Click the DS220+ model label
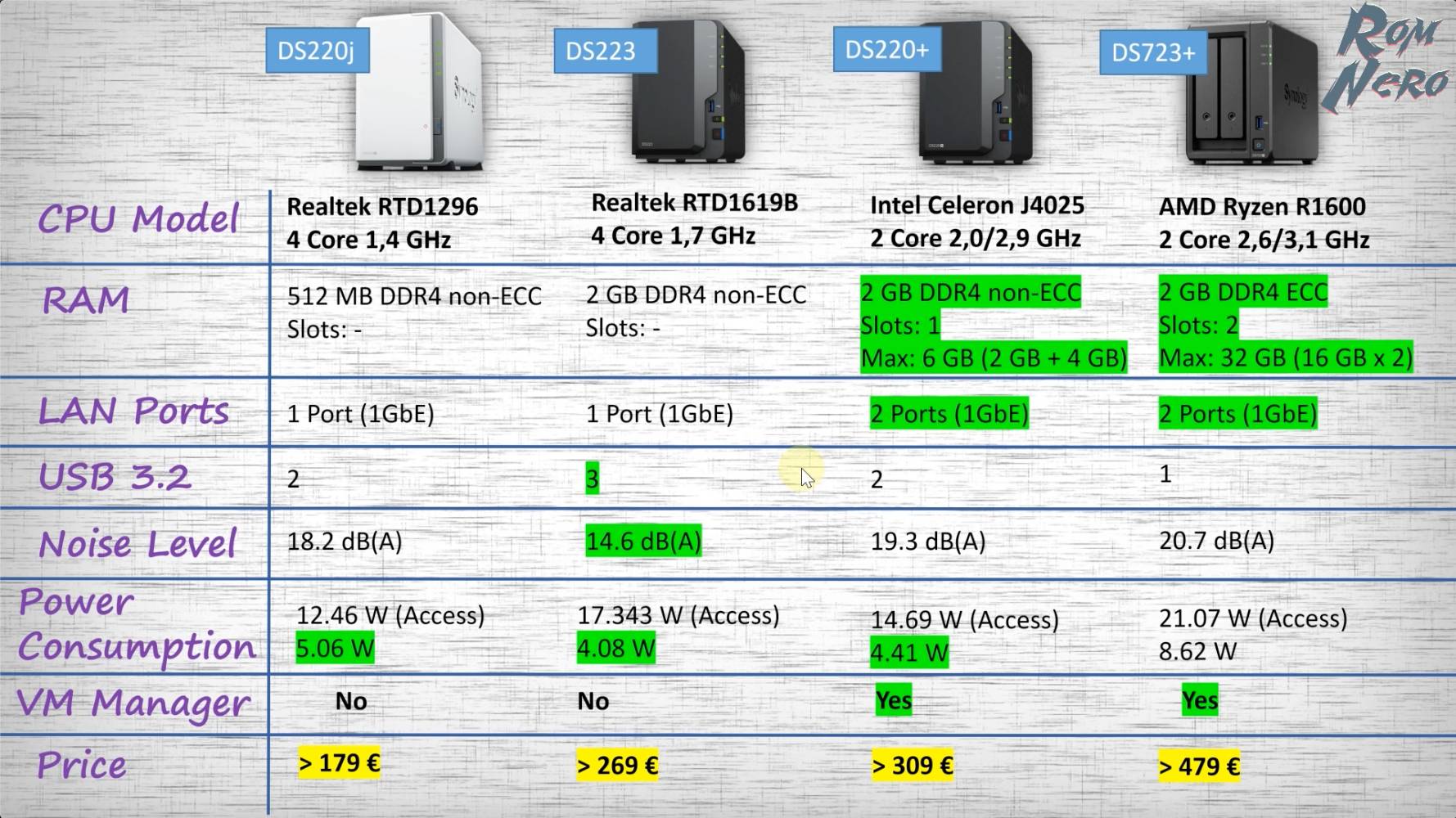The width and height of the screenshot is (1456, 818). tap(886, 49)
